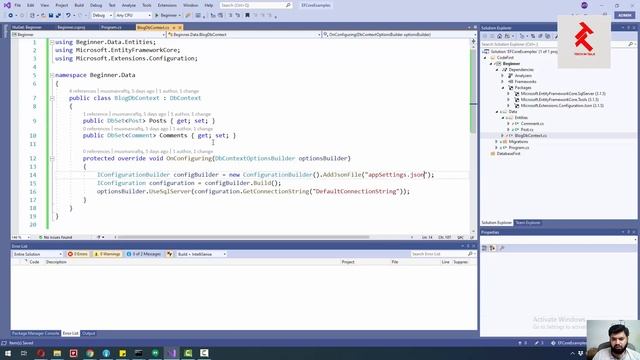Screen dimensions: 640x360
Task: Close the BlogDbContext.cs tab
Action: (180, 27)
